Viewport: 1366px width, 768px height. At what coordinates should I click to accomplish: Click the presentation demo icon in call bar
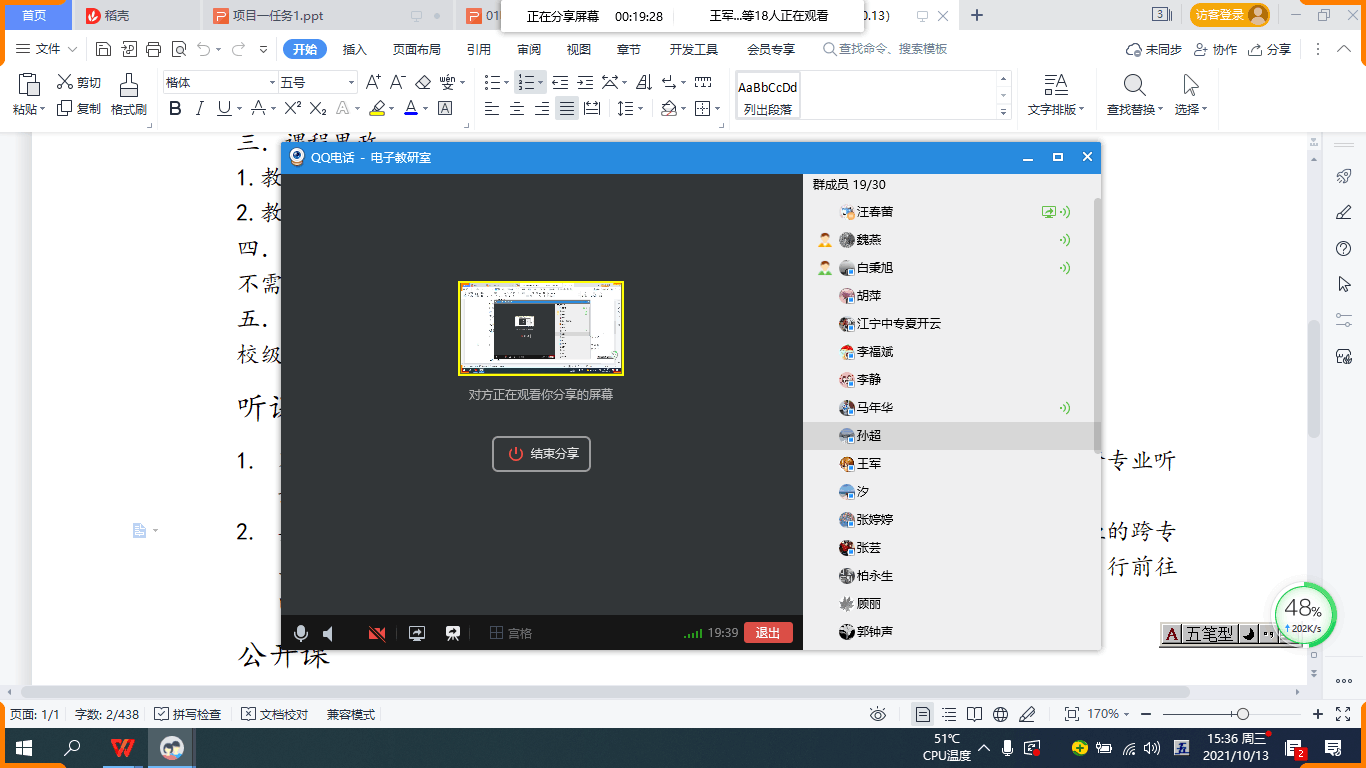click(x=452, y=633)
